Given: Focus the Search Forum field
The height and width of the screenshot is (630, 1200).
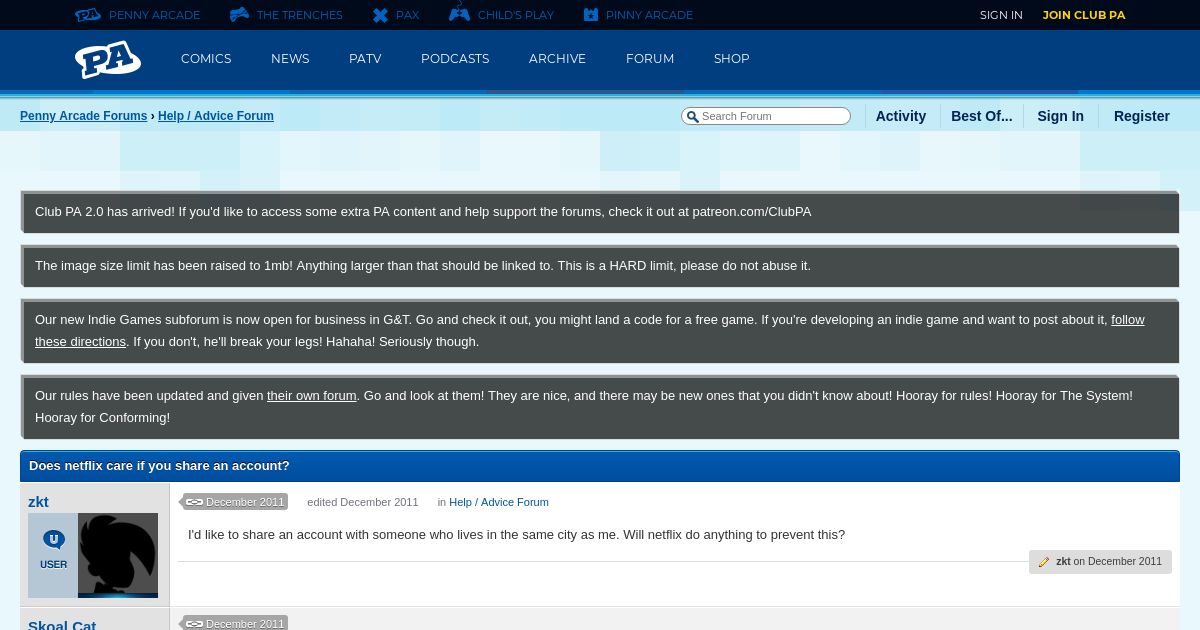Looking at the screenshot, I should pos(766,116).
